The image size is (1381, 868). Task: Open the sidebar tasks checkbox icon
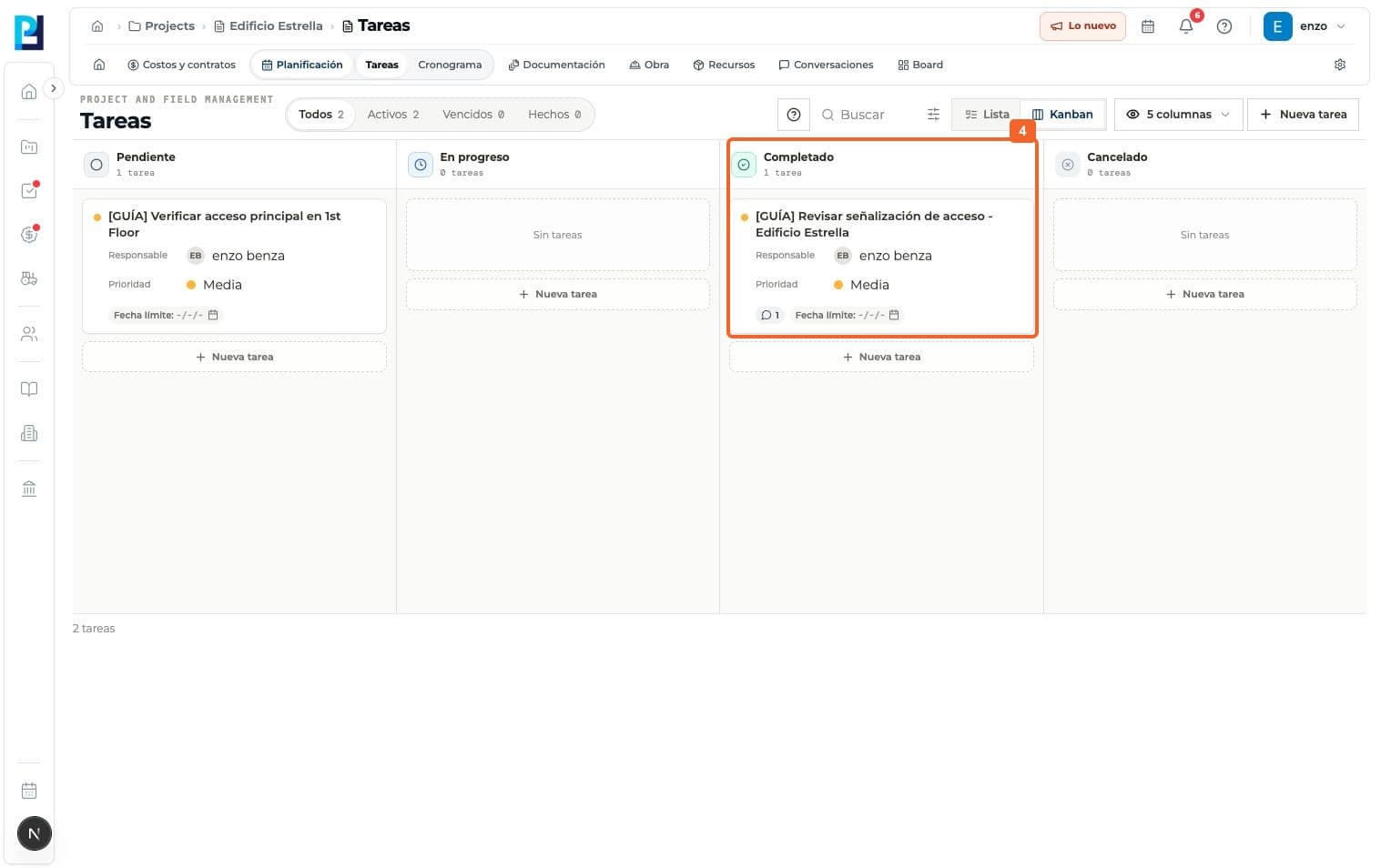pyautogui.click(x=29, y=191)
